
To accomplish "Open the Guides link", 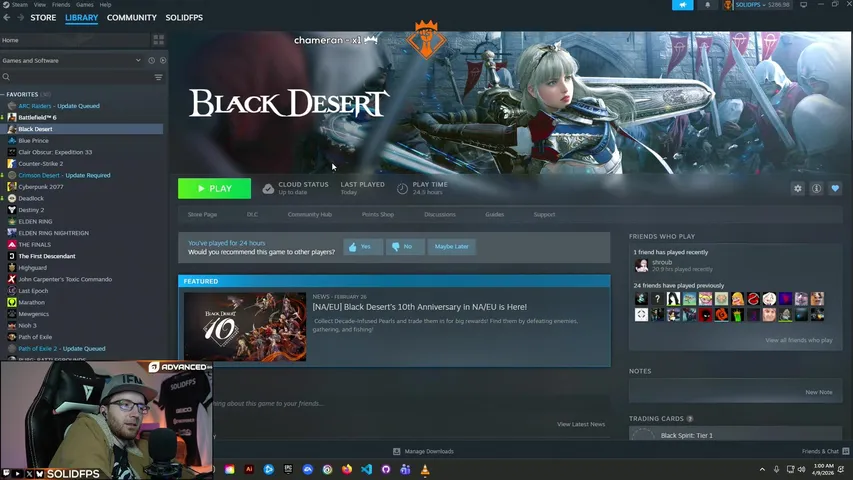I will pyautogui.click(x=495, y=214).
